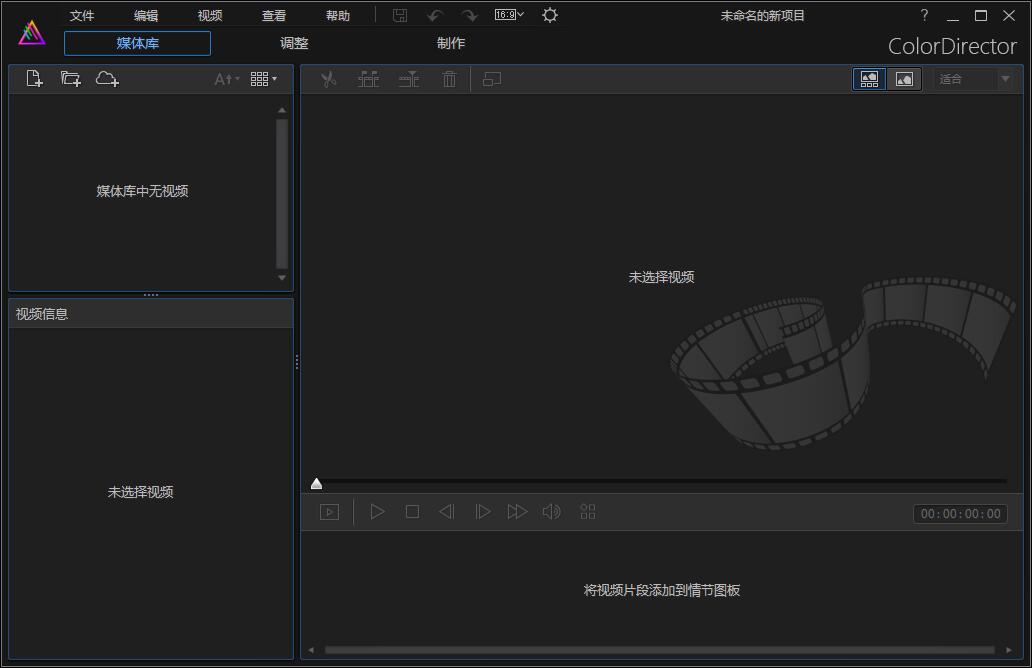Switch to the 制作 tab
1032x668 pixels.
point(451,43)
